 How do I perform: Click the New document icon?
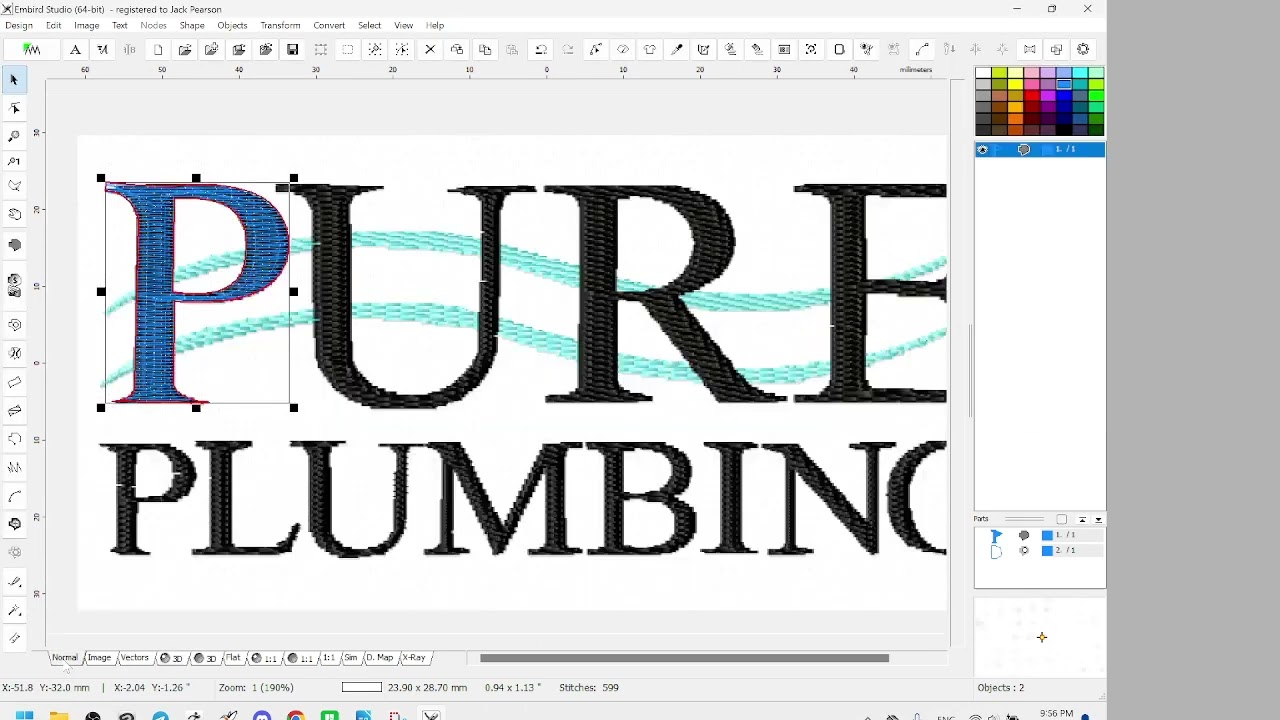point(158,49)
